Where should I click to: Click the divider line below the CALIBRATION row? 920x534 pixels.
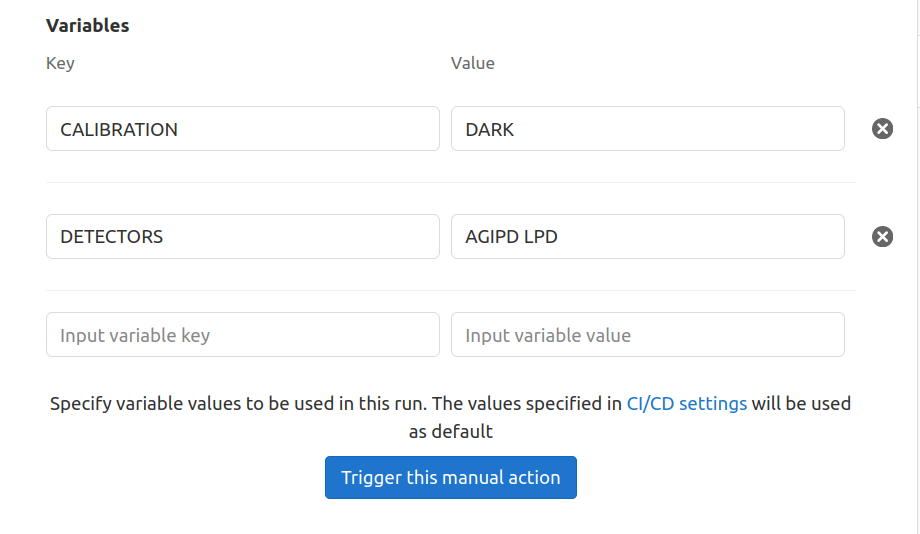[451, 182]
